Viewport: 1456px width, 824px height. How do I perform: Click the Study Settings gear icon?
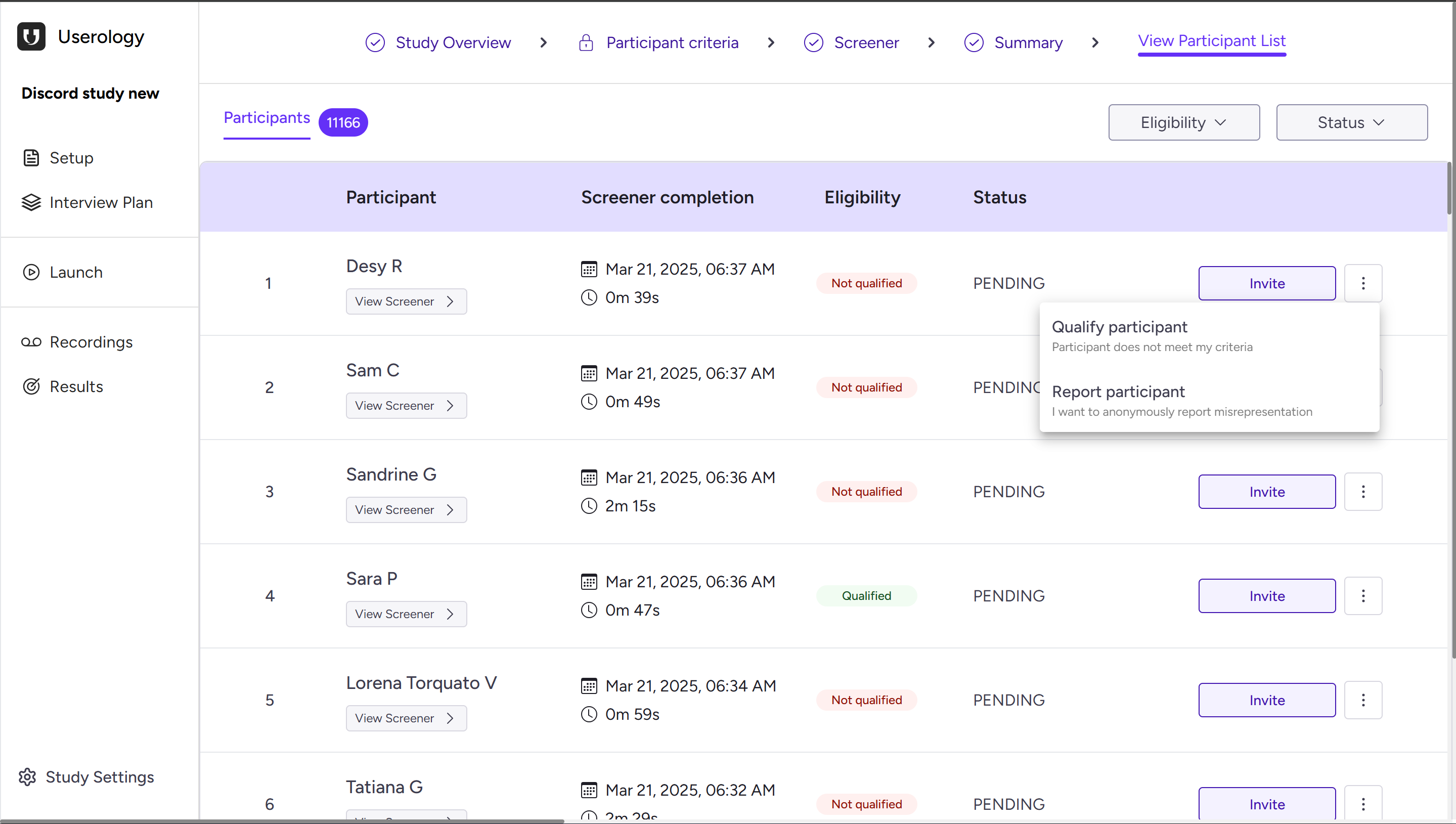point(27,776)
